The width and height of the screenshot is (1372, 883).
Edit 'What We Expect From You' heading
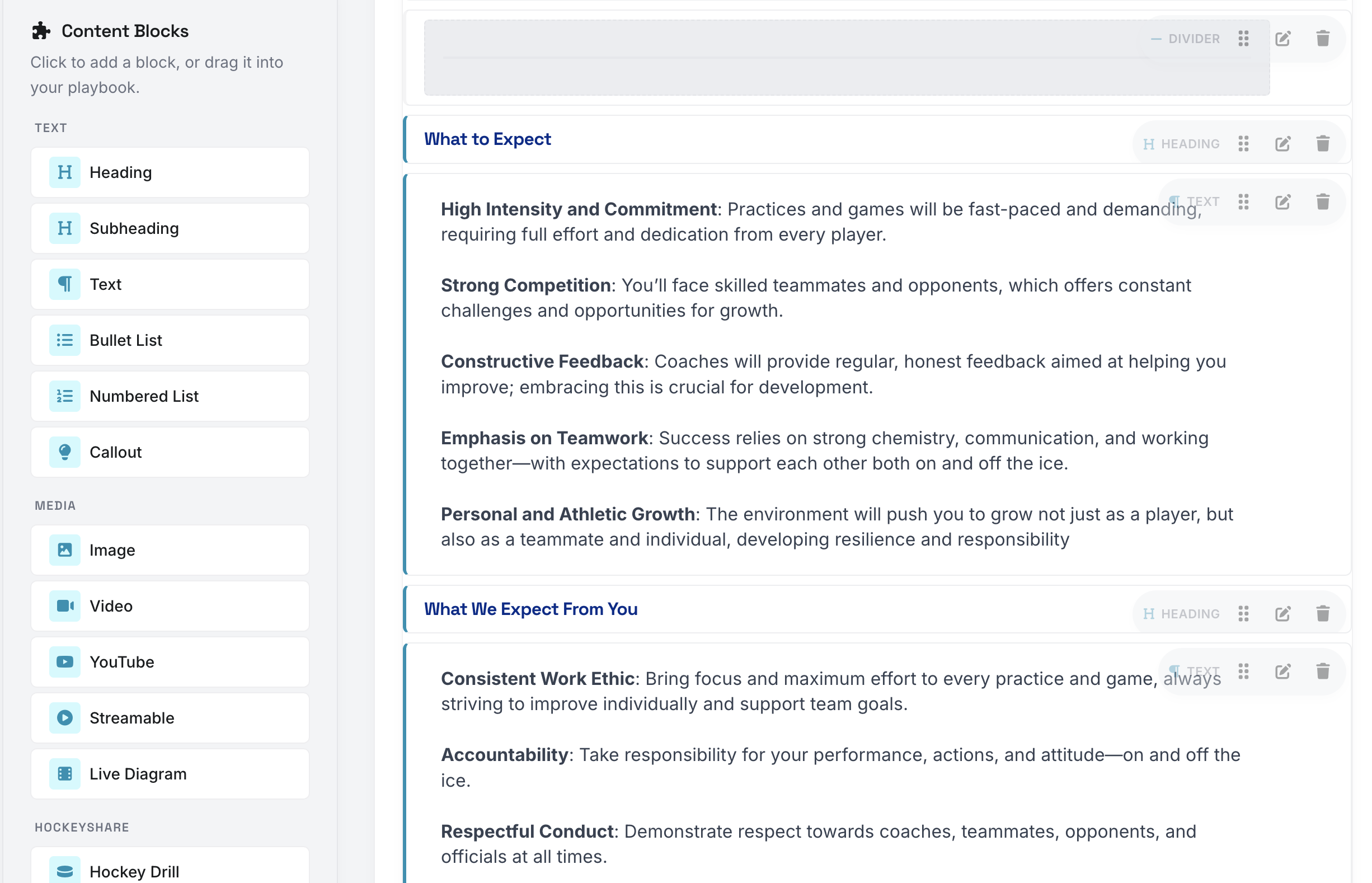pos(1282,613)
